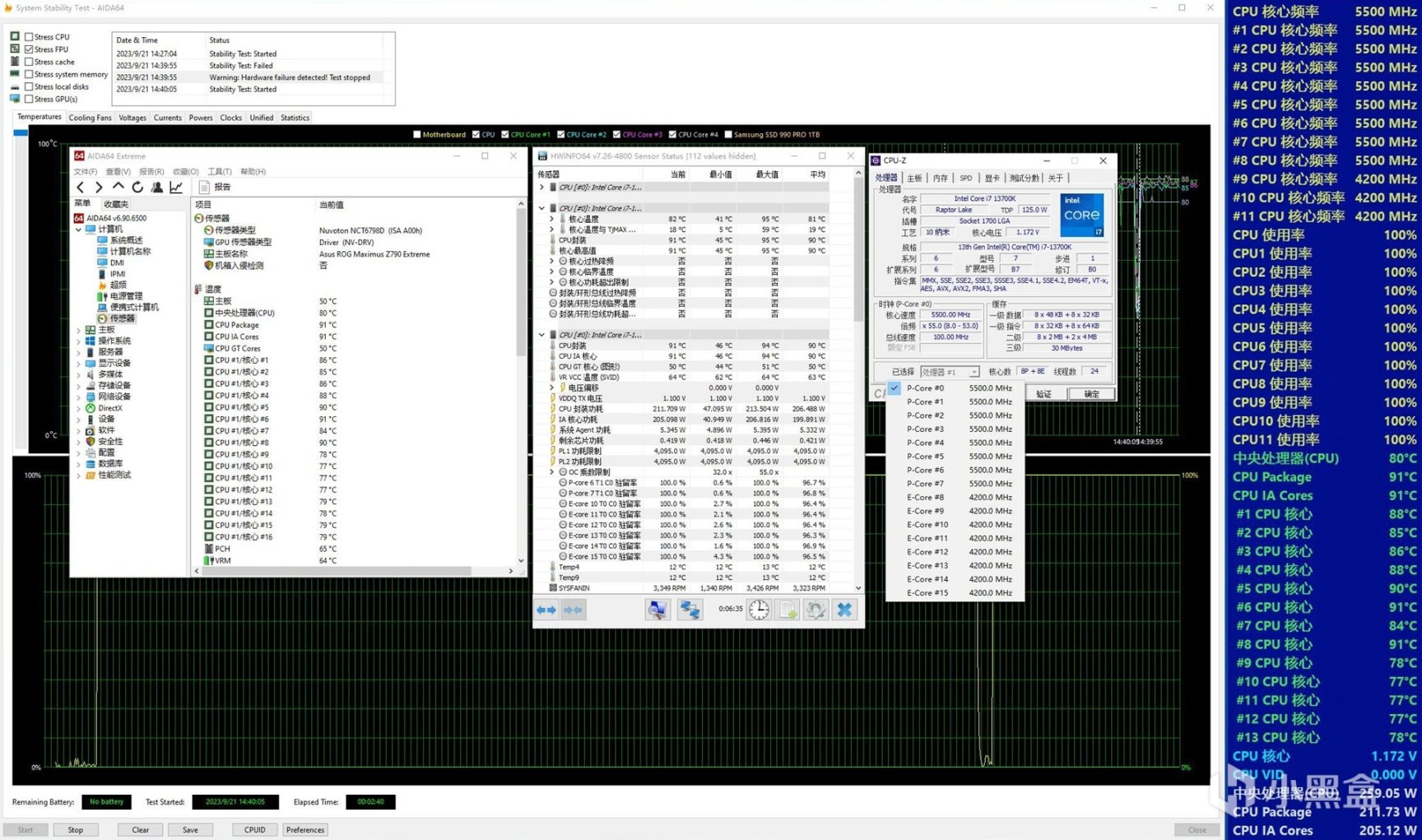
Task: Toggle the Motherboard graph legend checkbox
Action: [416, 134]
